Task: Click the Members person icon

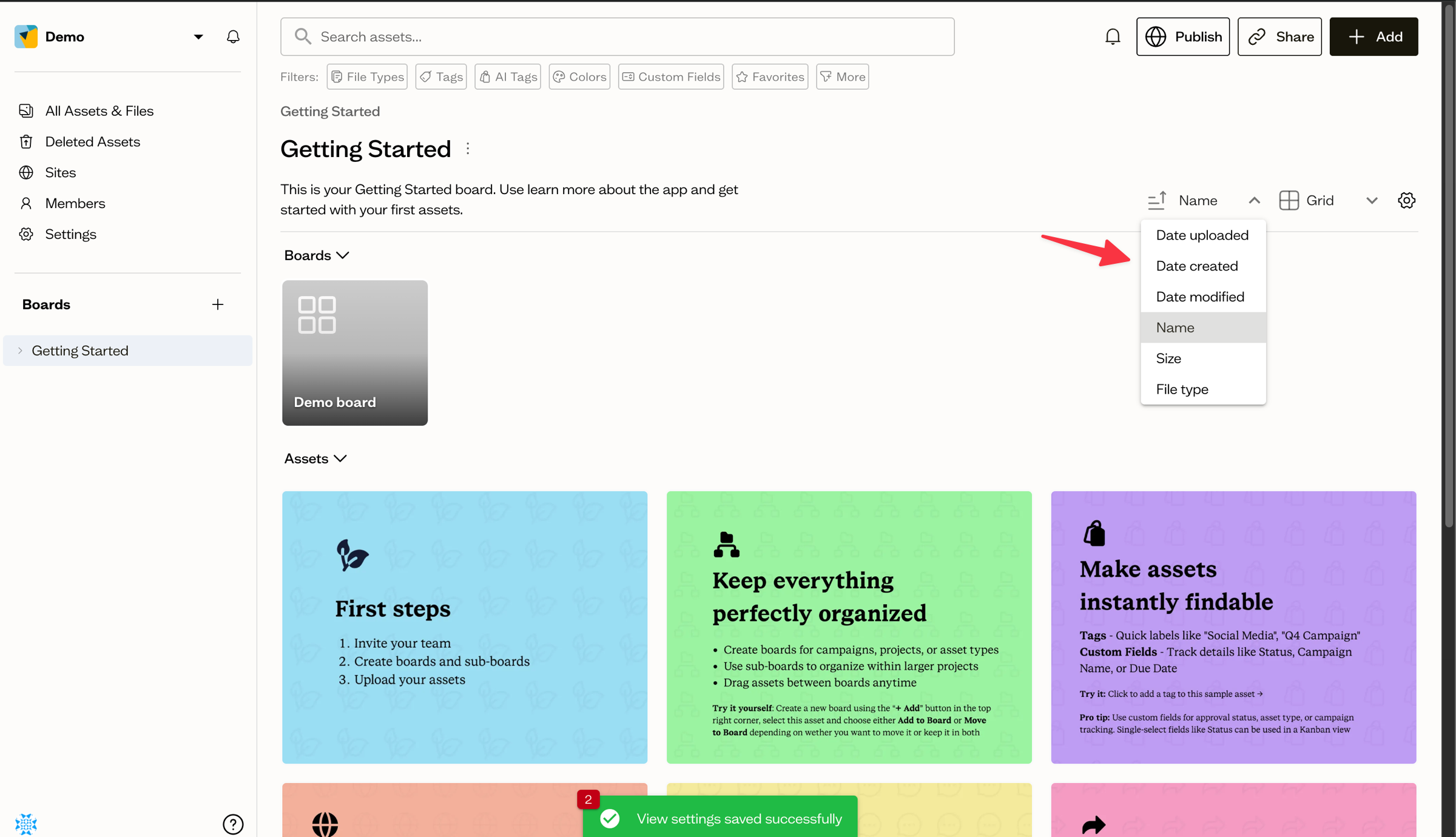Action: [26, 203]
